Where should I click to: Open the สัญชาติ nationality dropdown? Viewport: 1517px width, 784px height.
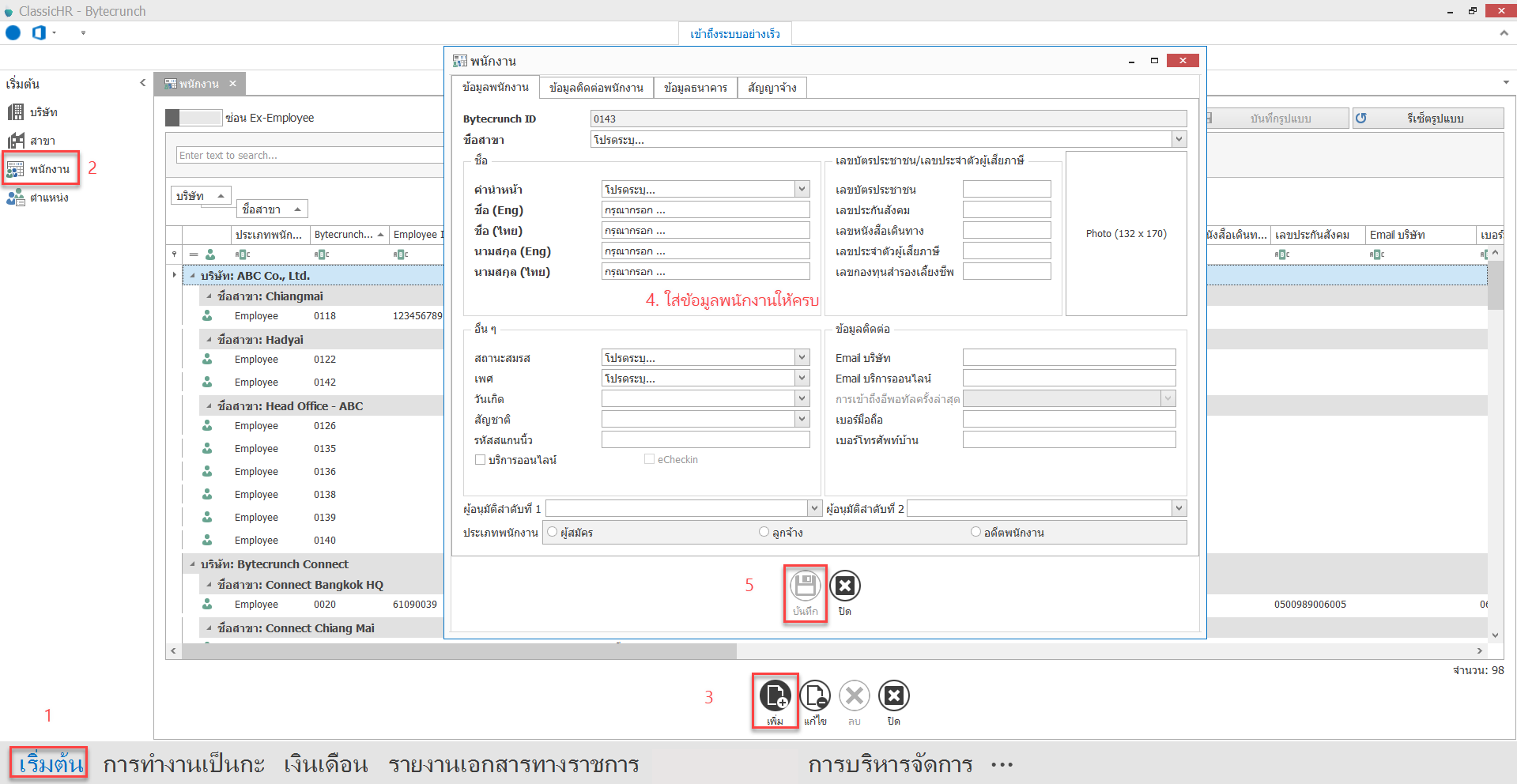[802, 419]
